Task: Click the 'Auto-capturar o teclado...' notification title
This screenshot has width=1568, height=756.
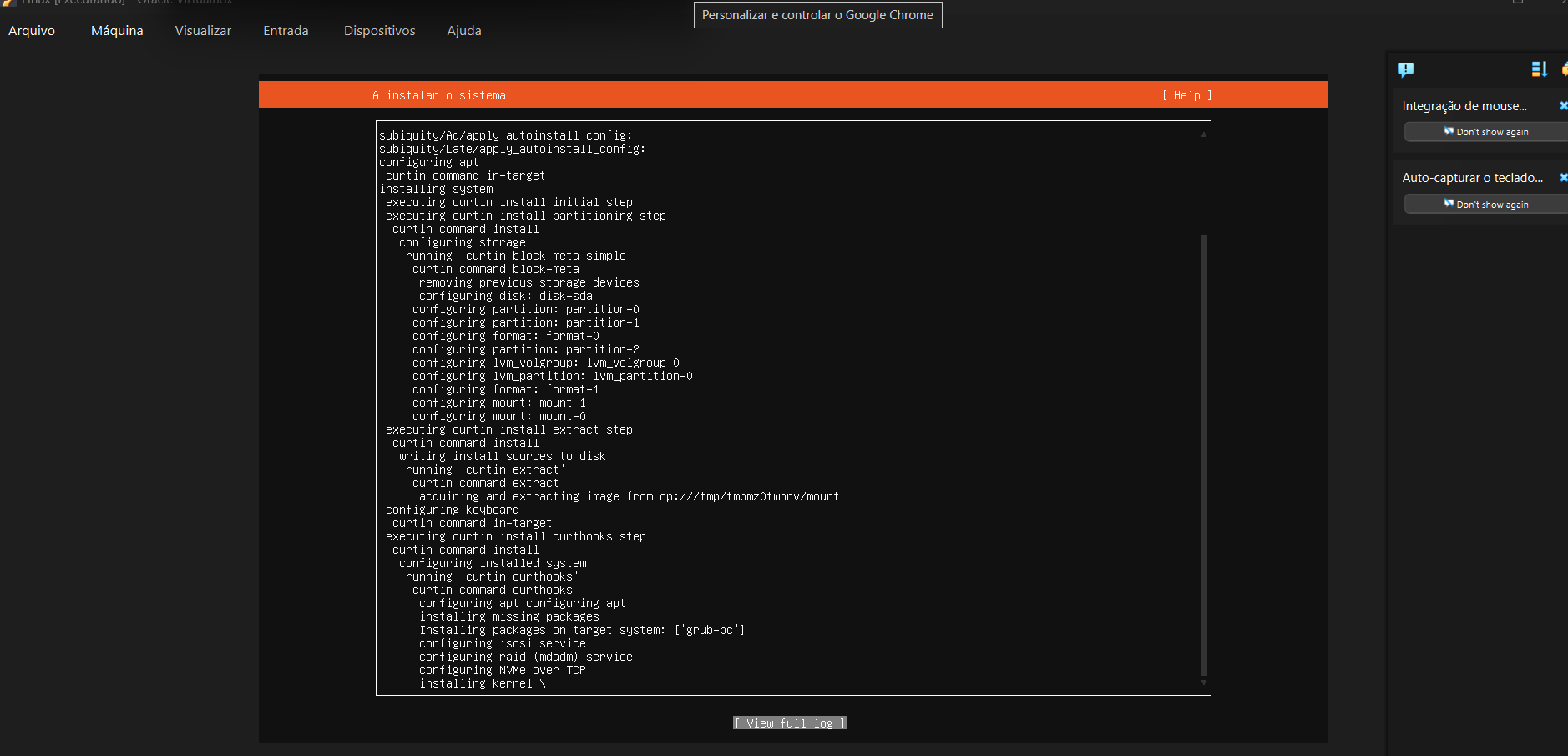Action: (x=1473, y=178)
